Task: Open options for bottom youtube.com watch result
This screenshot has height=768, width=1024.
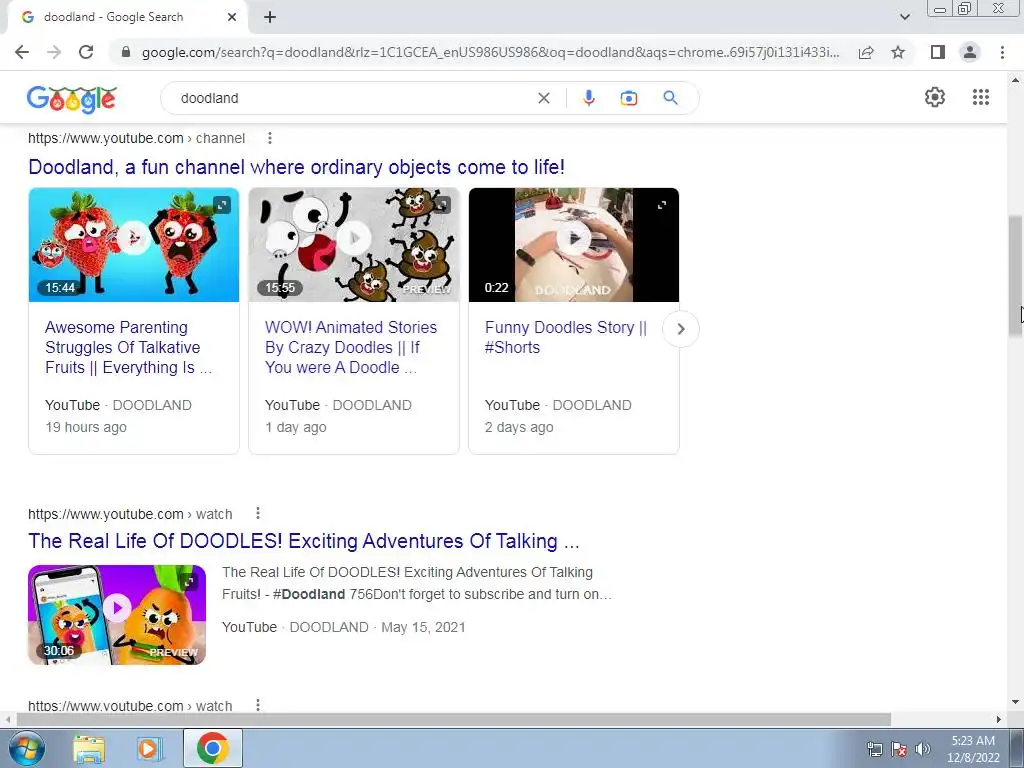Action: point(258,705)
